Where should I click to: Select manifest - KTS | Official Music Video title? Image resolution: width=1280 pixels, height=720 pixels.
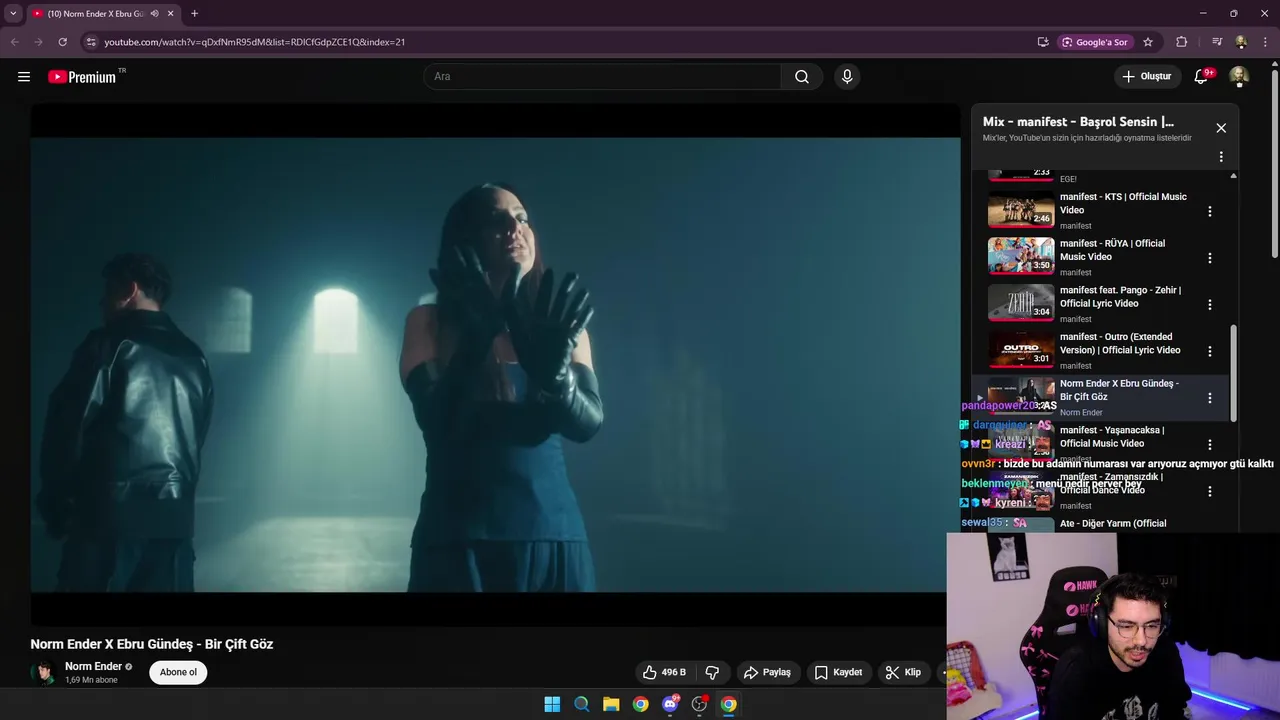tap(1123, 203)
